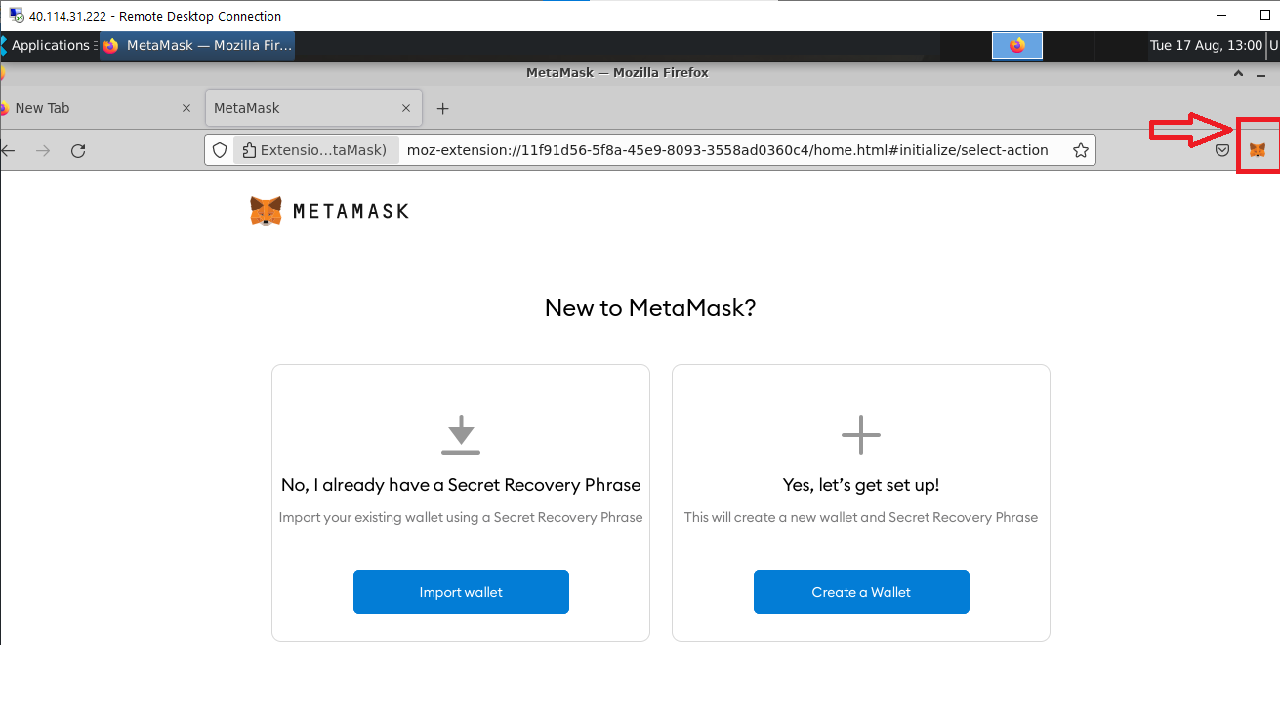Click 'This will create a new wallet' description
The width and height of the screenshot is (1280, 720).
coord(861,517)
